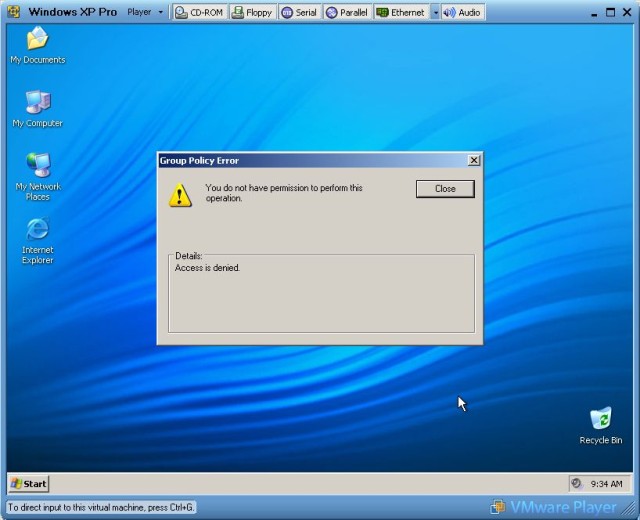Toggle the Audio device button
This screenshot has height=520, width=640.
pos(462,13)
